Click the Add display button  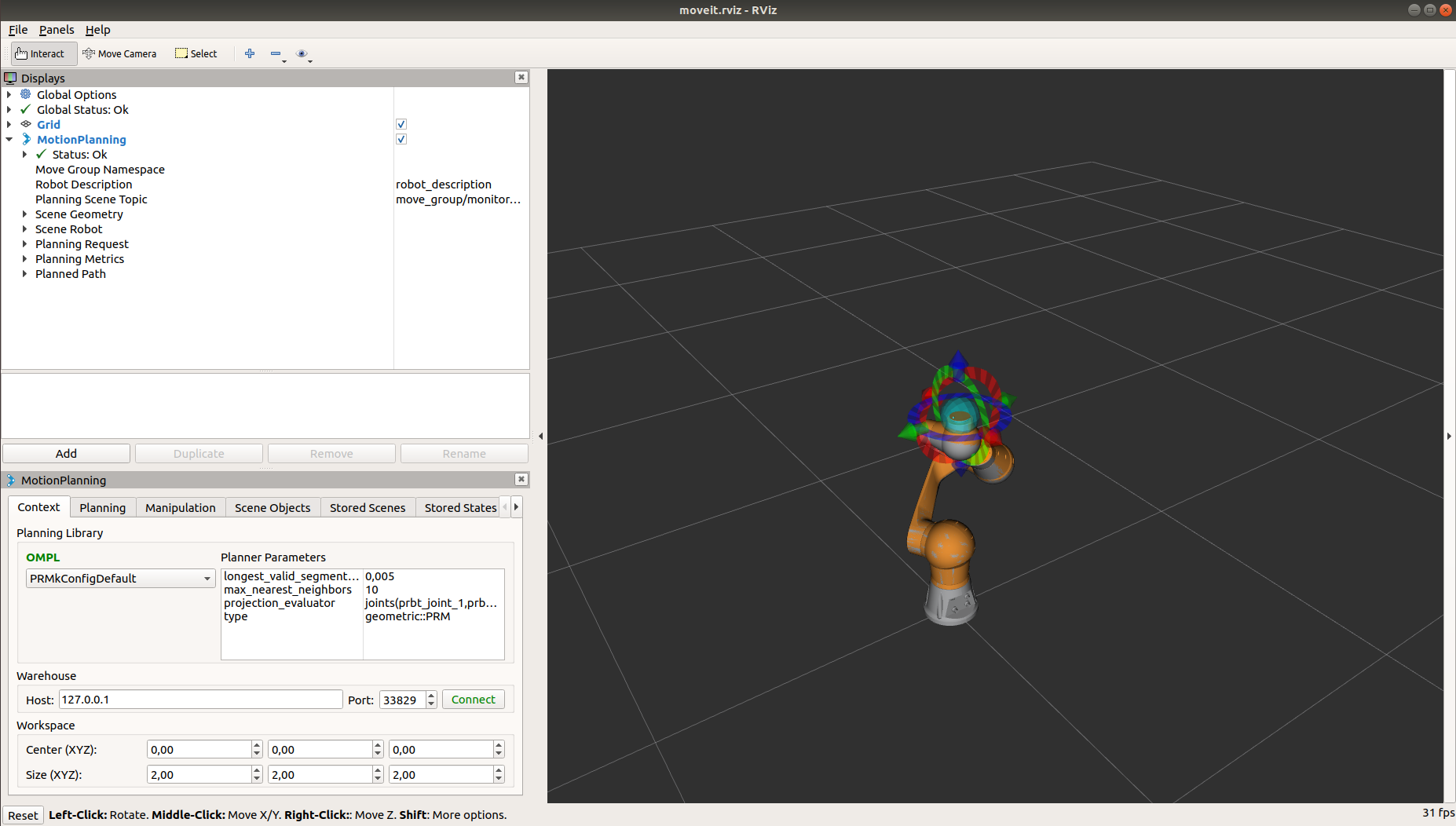[66, 453]
